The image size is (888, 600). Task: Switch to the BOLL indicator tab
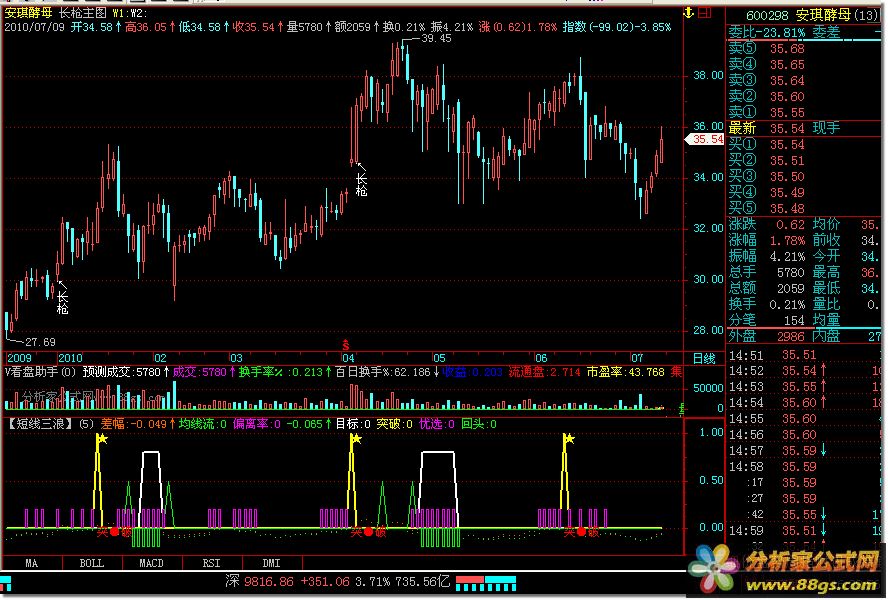point(91,563)
